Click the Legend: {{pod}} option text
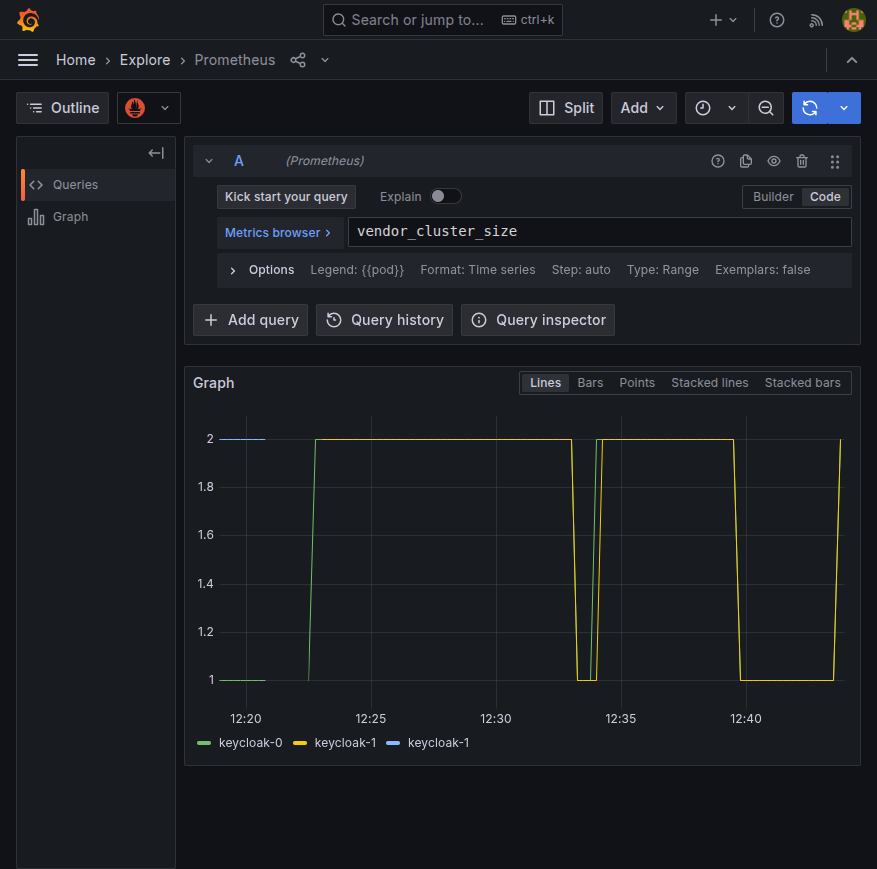Screen dimensions: 877x869 357,270
